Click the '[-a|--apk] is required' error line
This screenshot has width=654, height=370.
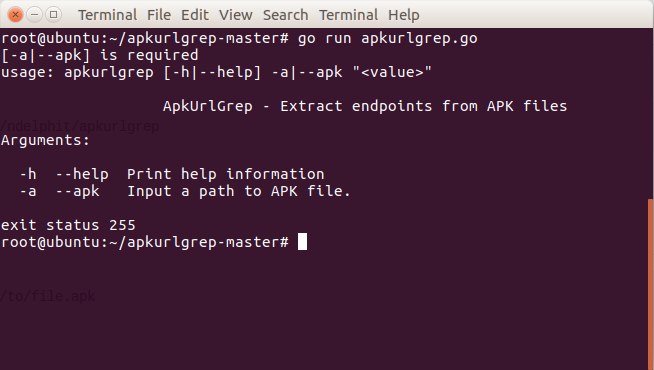tap(100, 55)
